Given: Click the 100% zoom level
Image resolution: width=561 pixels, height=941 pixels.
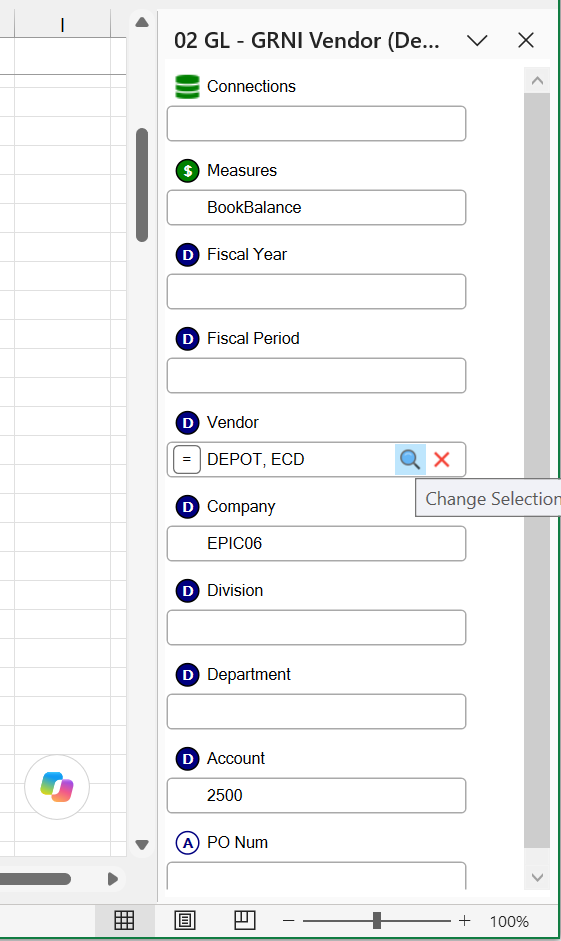Looking at the screenshot, I should [x=509, y=921].
